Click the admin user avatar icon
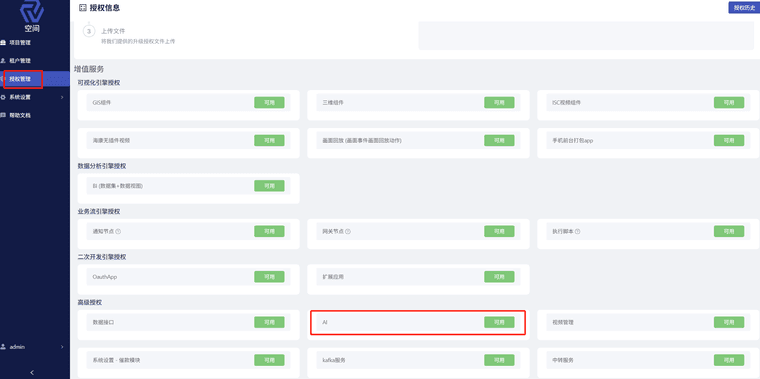Viewport: 760px width, 379px height. [x=3, y=347]
